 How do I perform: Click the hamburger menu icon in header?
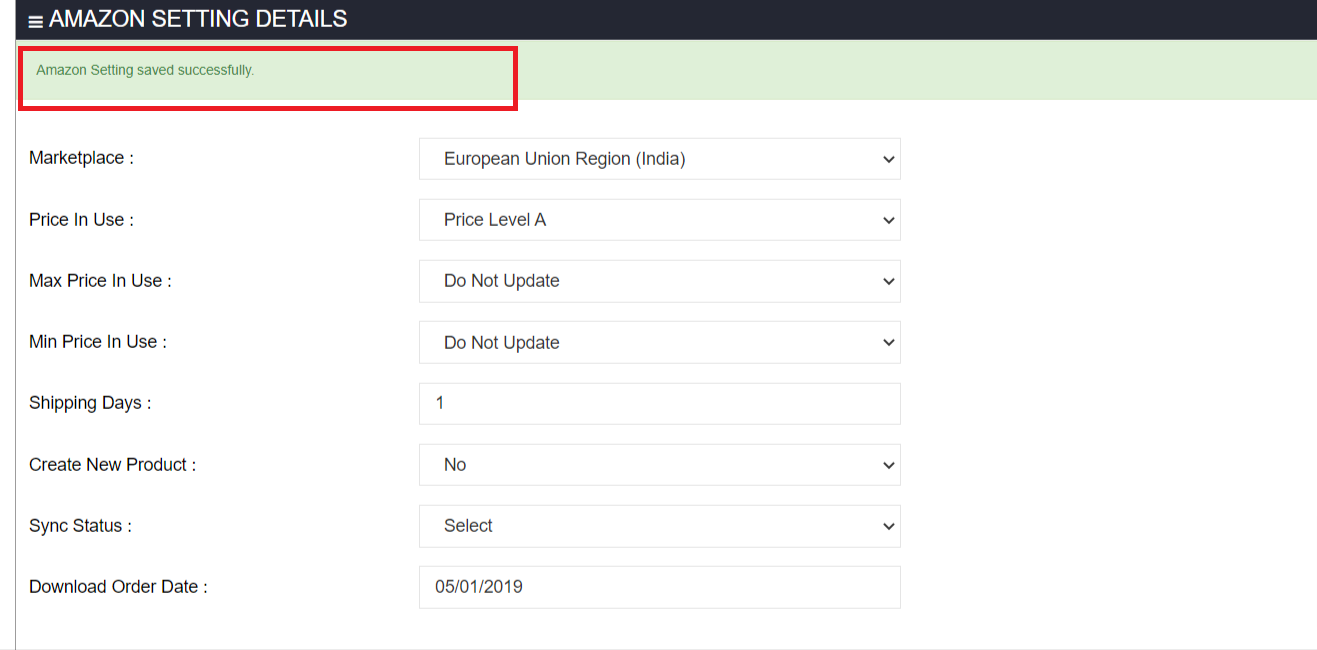click(x=36, y=20)
